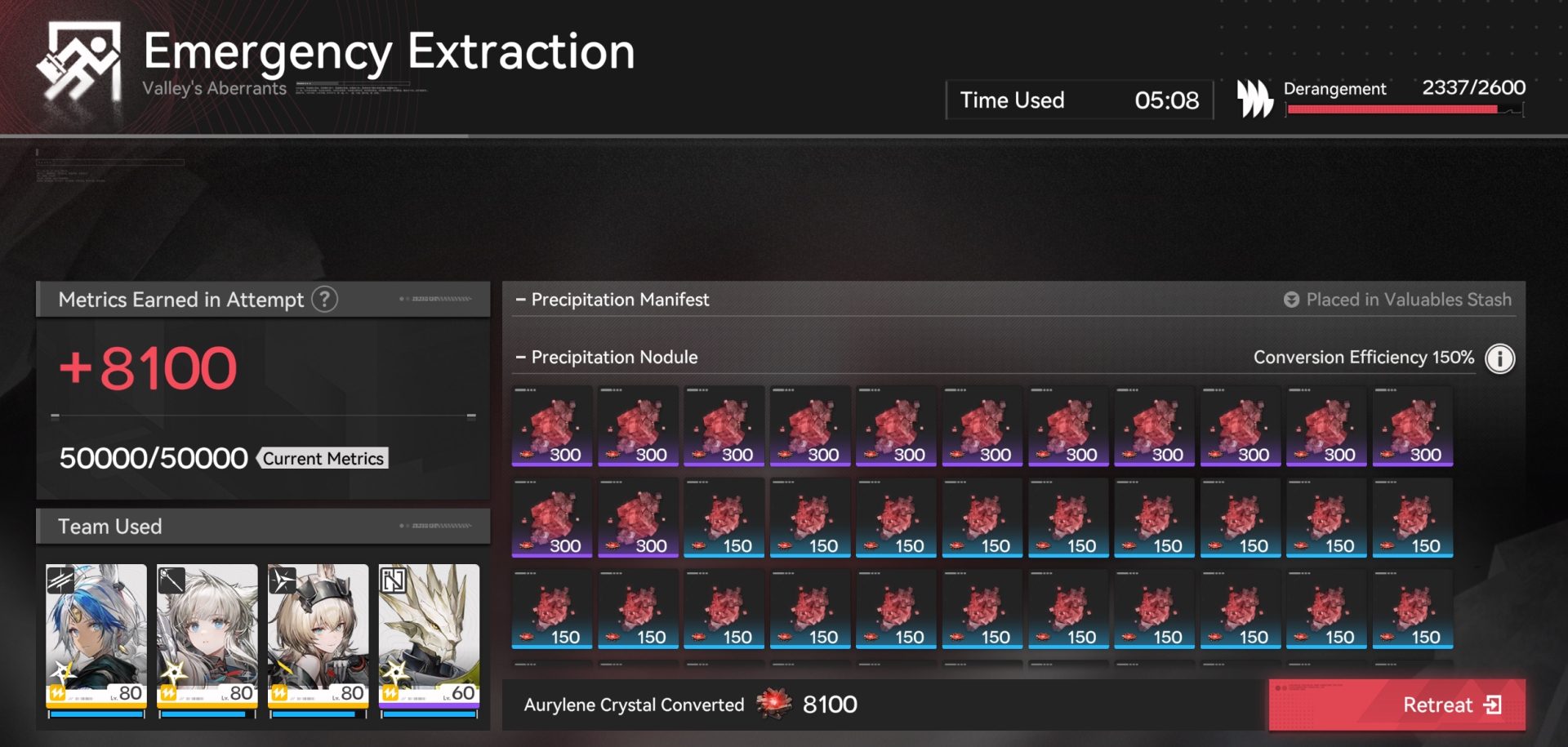Click the Valley's Aberrants subtitle

click(x=215, y=88)
